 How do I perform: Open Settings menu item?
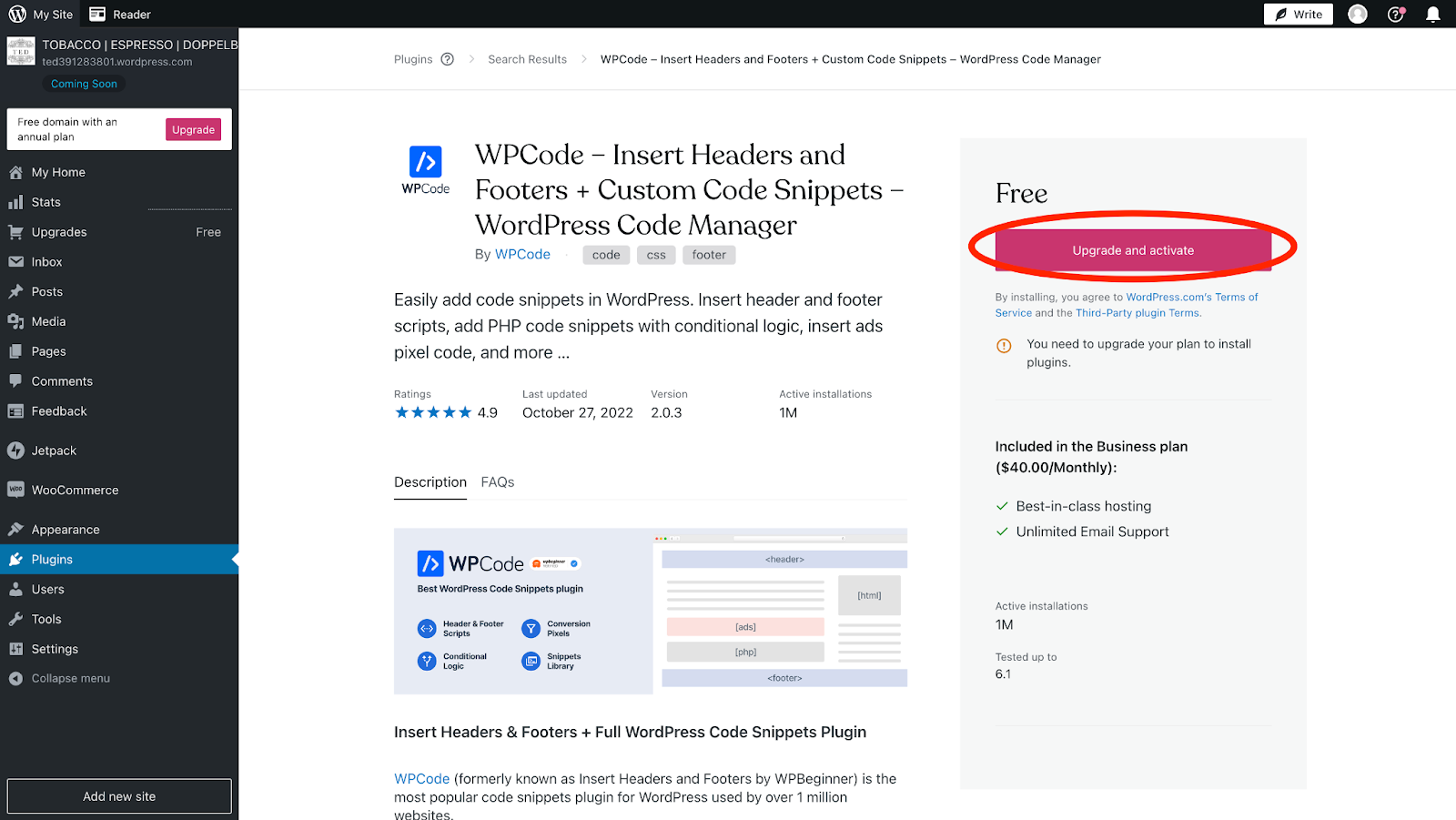tap(55, 649)
